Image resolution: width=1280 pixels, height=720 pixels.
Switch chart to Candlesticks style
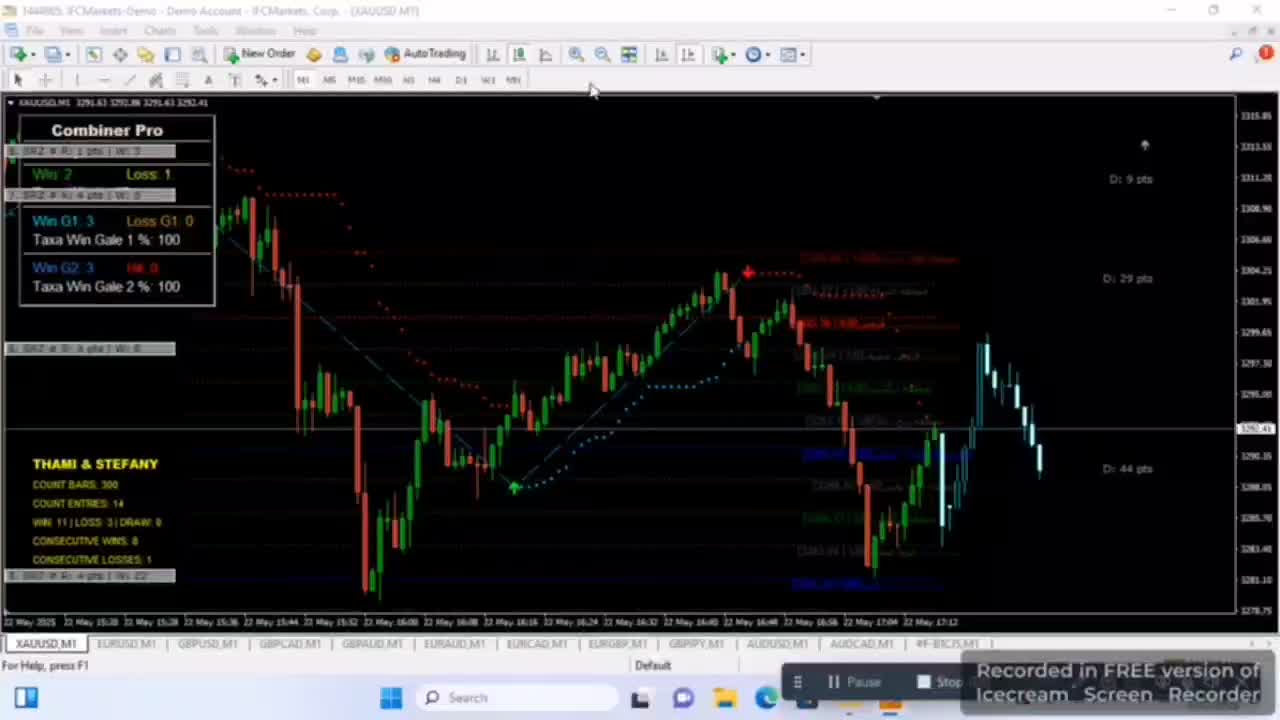[519, 54]
